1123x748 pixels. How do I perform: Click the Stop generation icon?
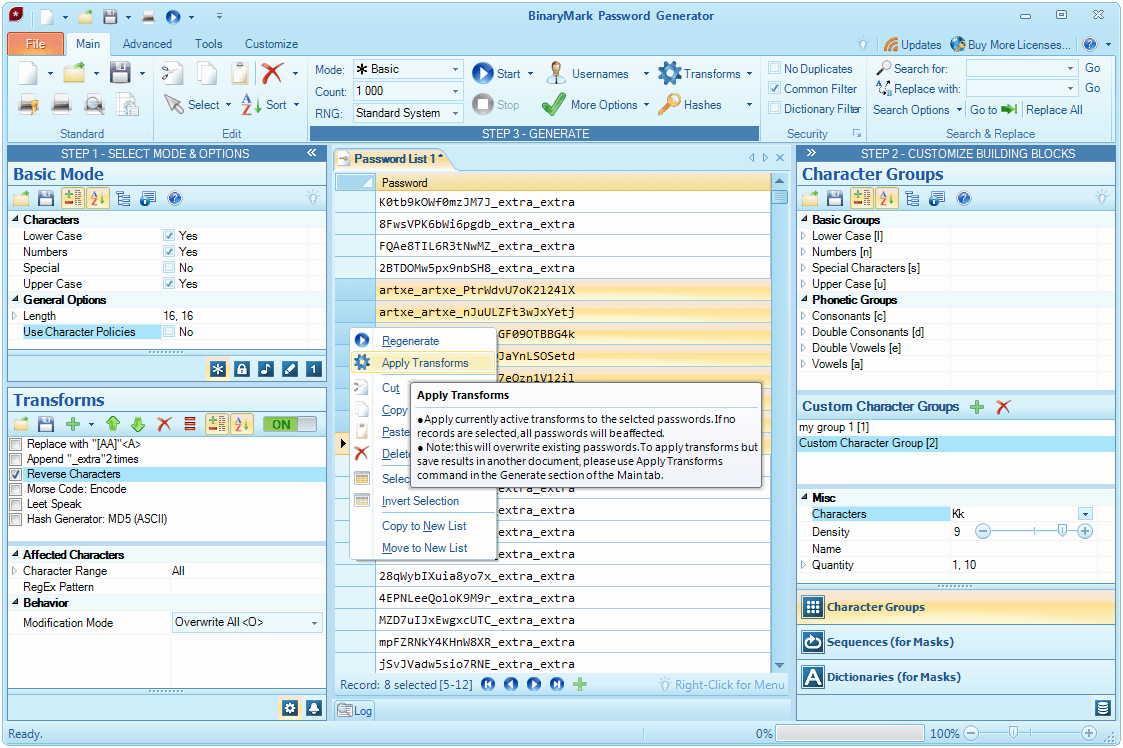pyautogui.click(x=483, y=104)
